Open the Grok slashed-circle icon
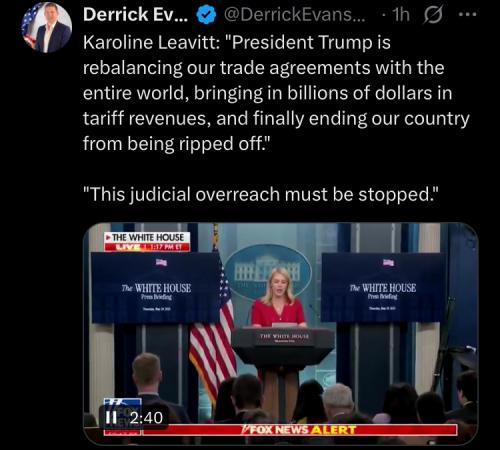Viewport: 500px width, 450px height. [x=433, y=15]
